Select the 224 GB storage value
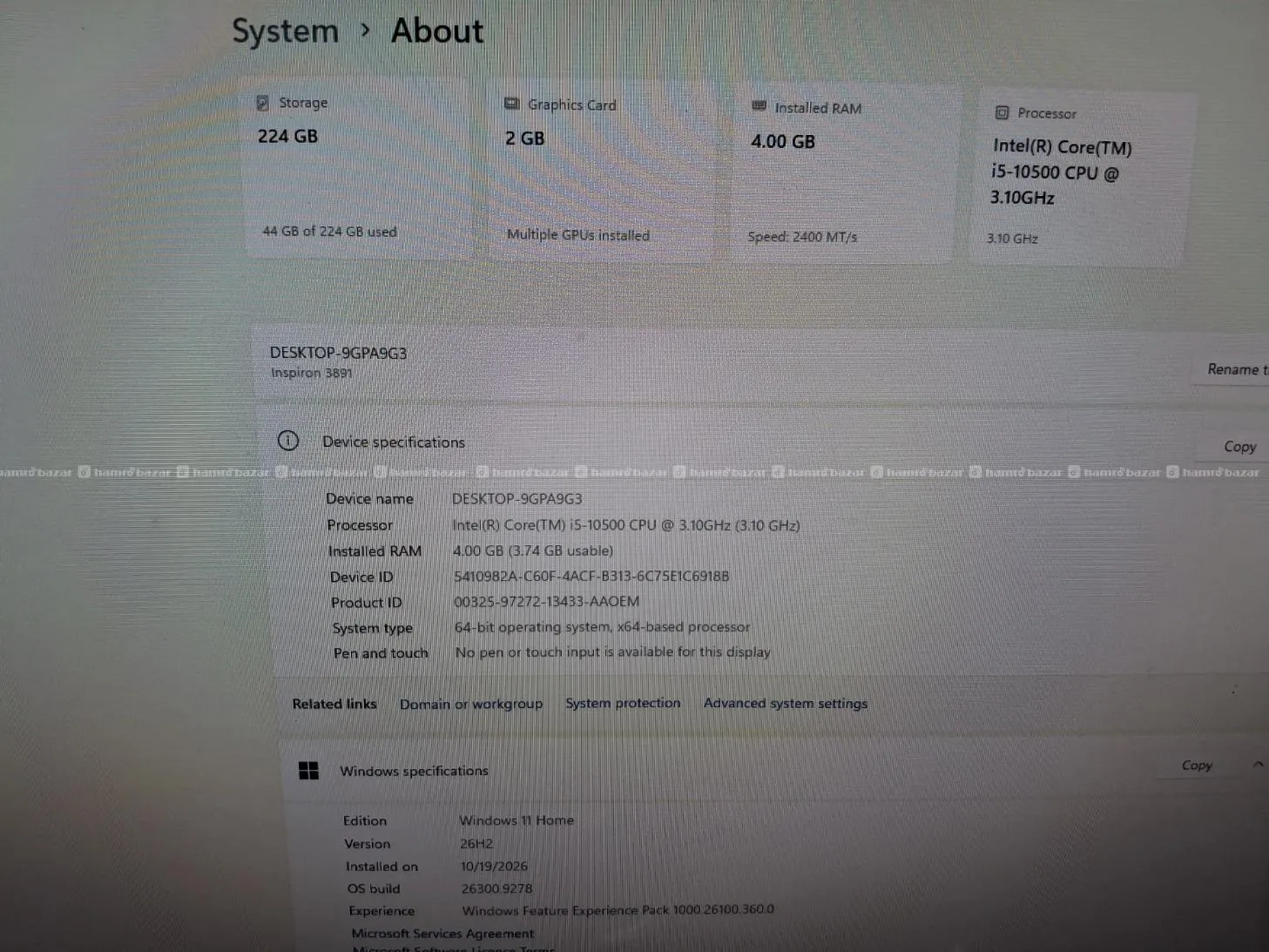The height and width of the screenshot is (952, 1269). (x=287, y=136)
